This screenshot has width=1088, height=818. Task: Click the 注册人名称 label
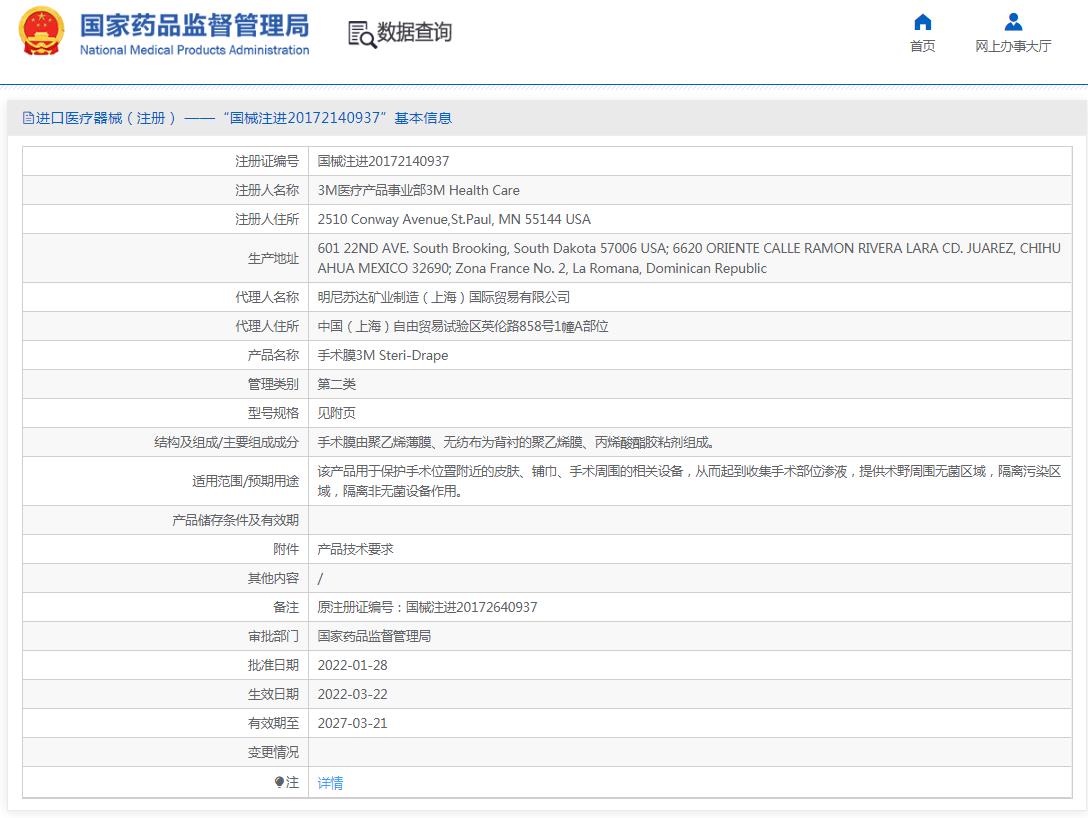267,190
